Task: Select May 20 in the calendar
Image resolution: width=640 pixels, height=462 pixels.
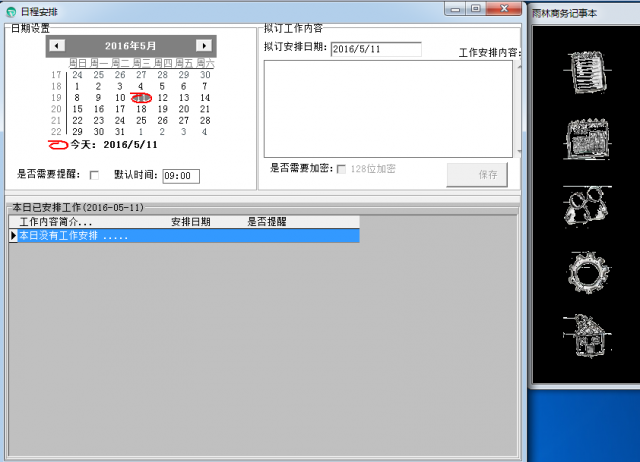Action: click(x=184, y=109)
